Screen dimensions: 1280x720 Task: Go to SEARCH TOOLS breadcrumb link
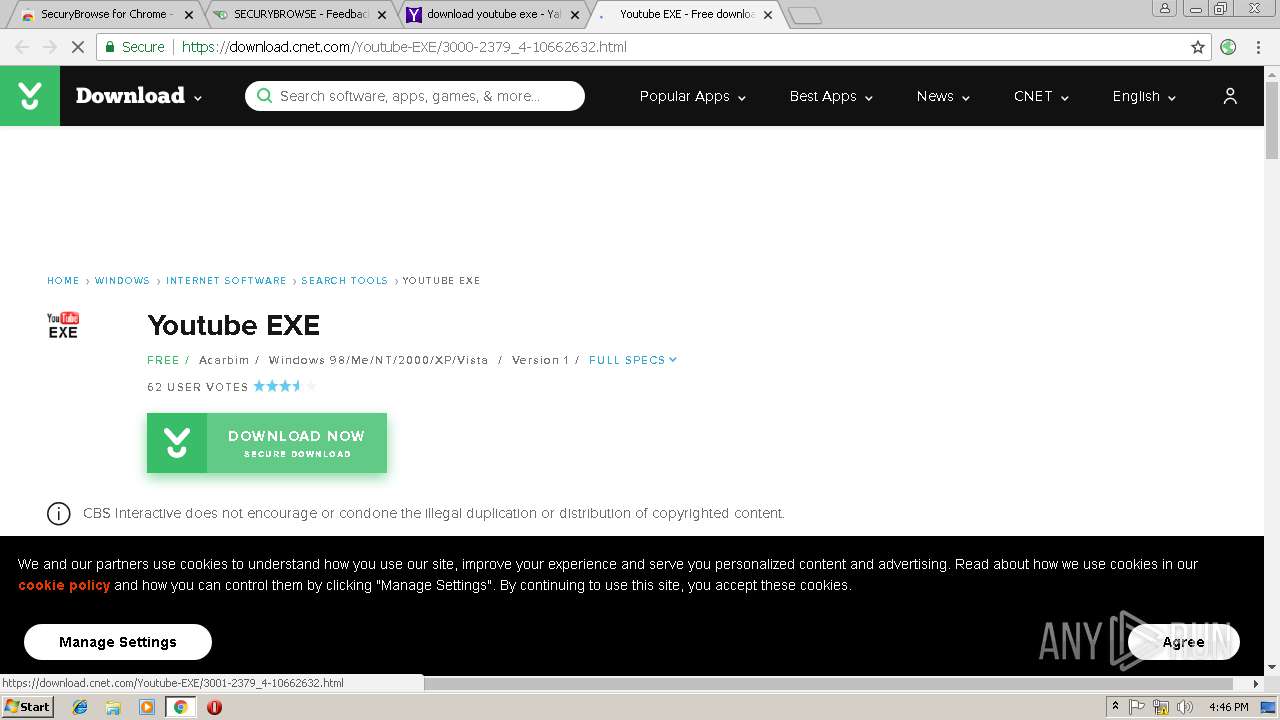click(x=344, y=281)
